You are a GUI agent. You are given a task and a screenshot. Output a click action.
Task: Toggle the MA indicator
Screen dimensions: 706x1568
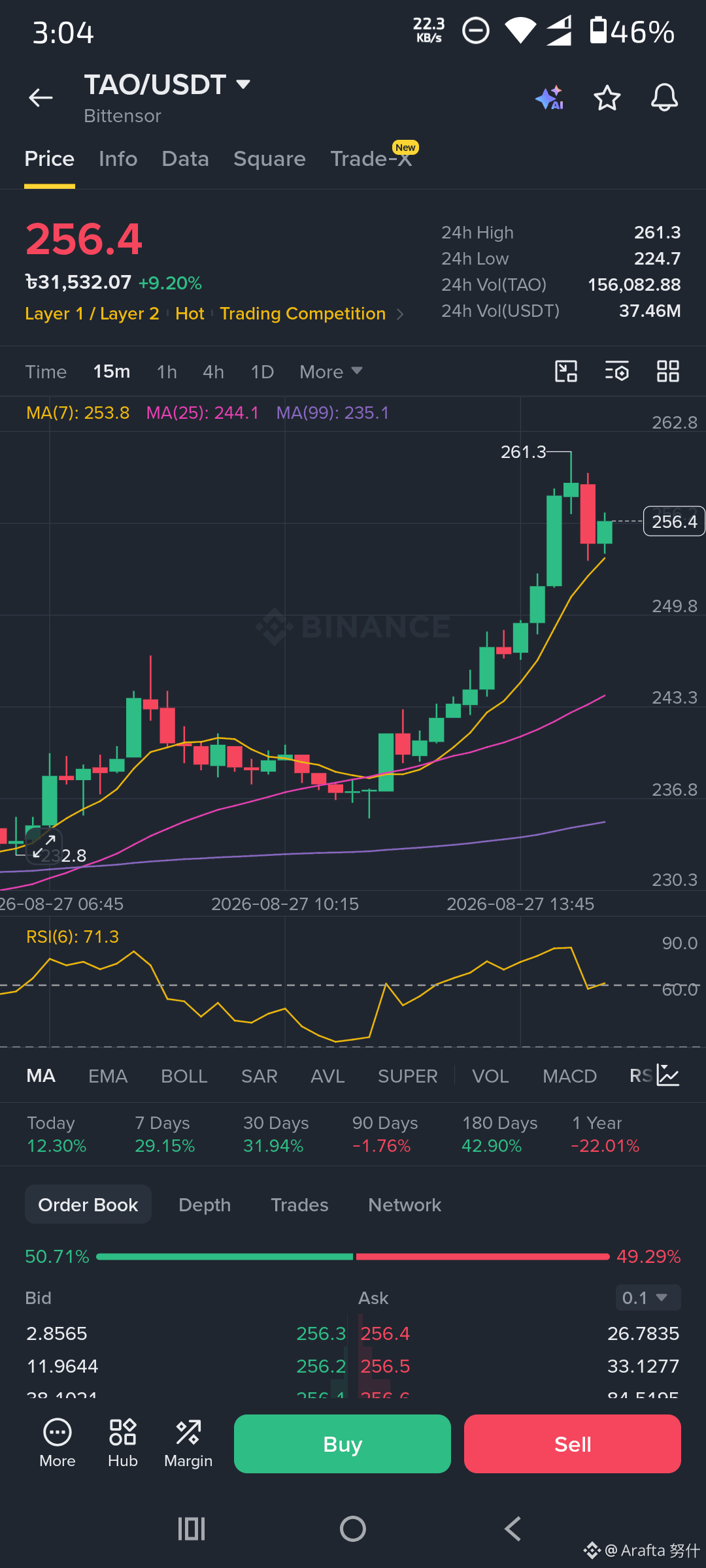tap(41, 1076)
